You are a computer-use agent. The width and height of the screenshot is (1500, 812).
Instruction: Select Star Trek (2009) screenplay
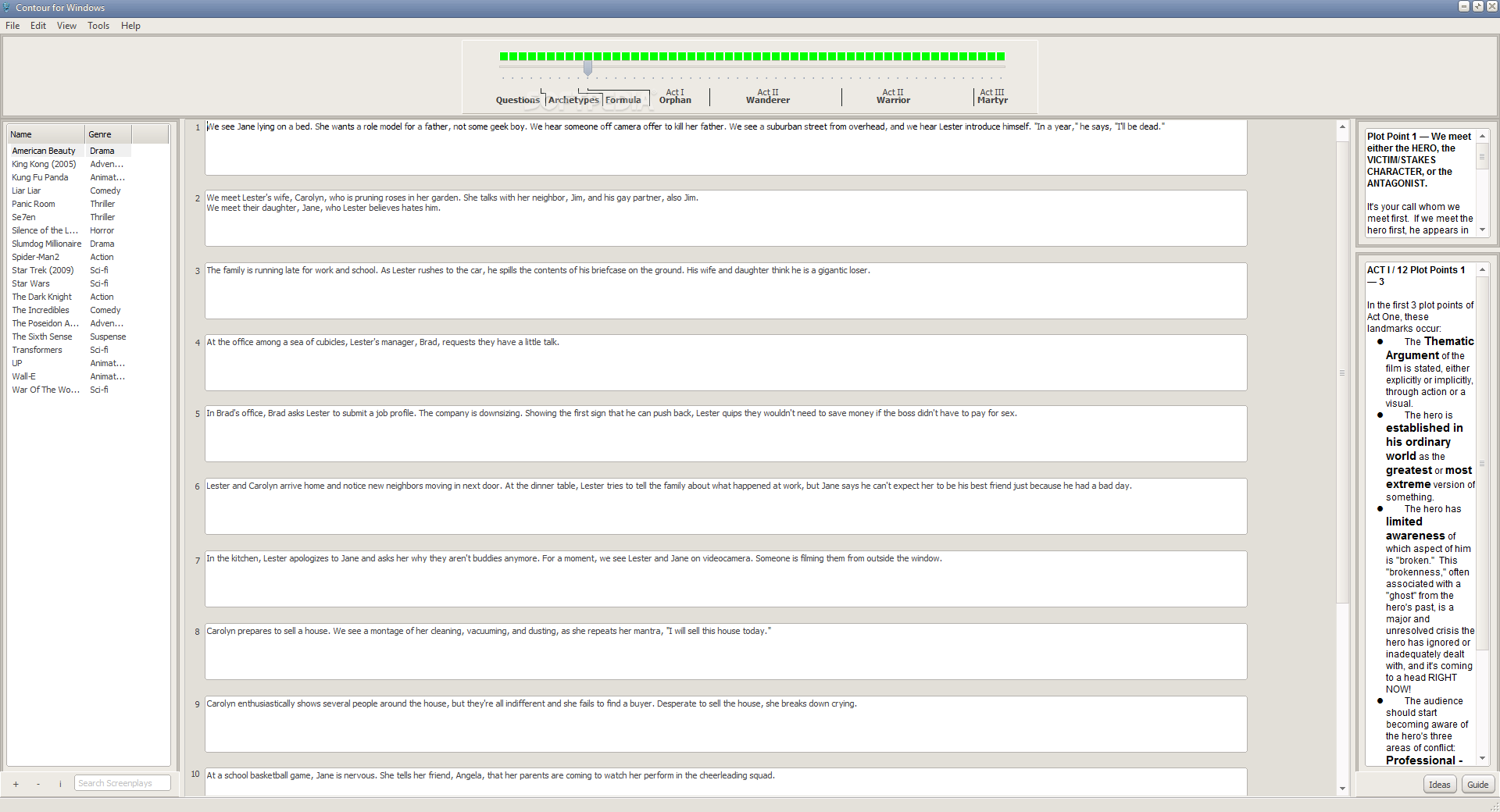pyautogui.click(x=70, y=270)
